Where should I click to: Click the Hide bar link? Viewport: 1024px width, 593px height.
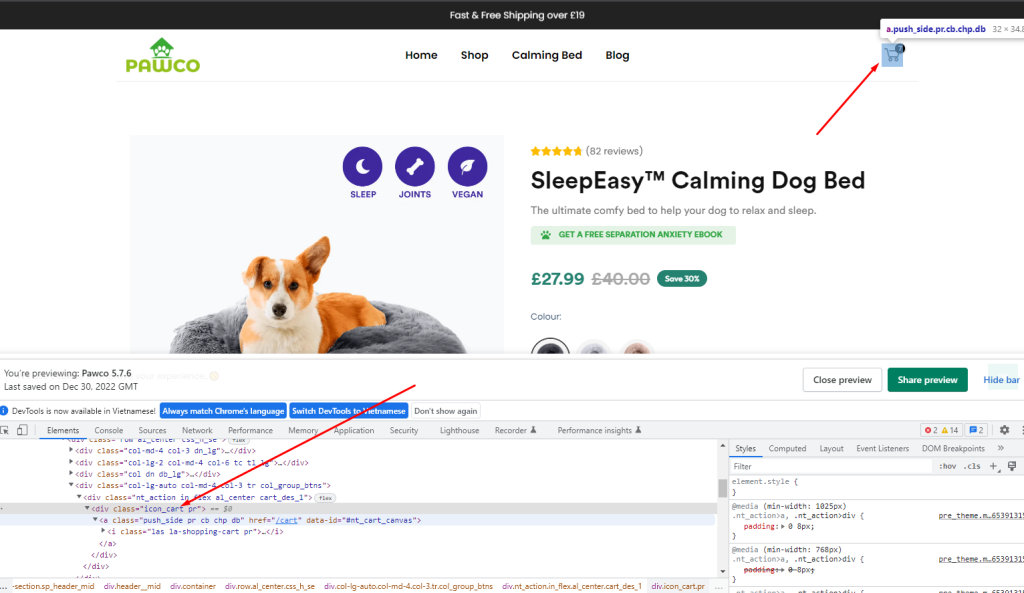tap(1001, 379)
